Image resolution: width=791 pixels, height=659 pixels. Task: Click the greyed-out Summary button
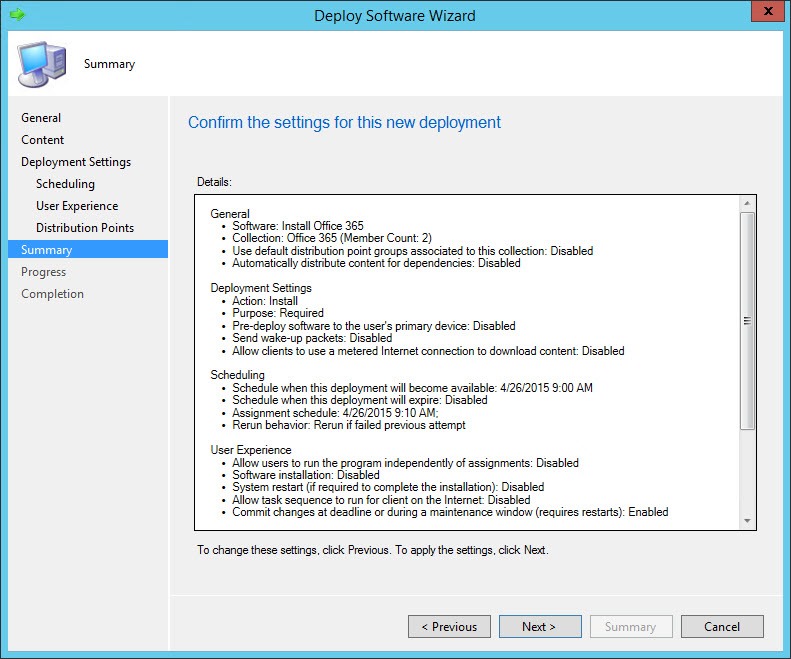[630, 627]
